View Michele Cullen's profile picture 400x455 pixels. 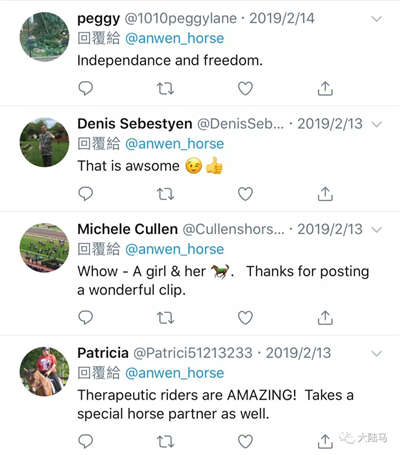(x=44, y=248)
